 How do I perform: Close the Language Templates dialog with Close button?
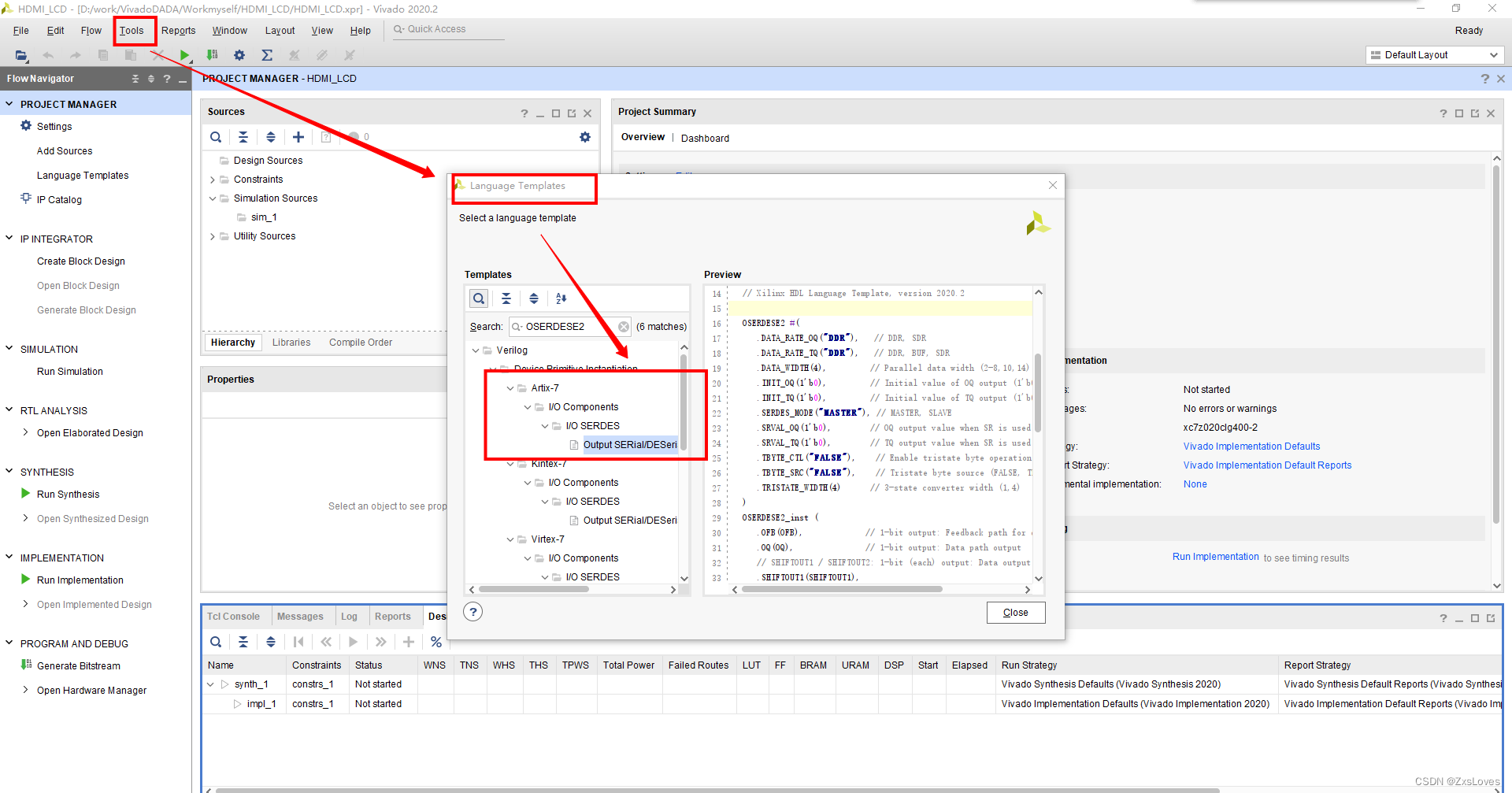pos(1016,613)
